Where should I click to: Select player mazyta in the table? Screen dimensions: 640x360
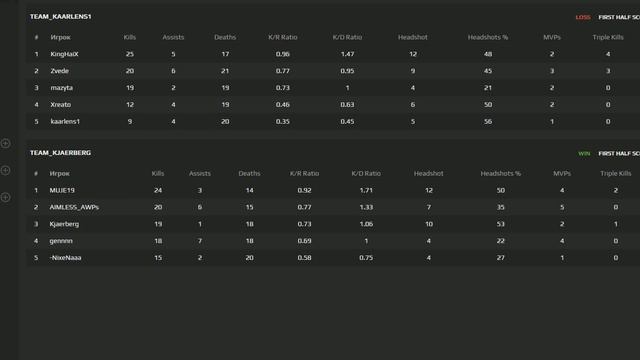pyautogui.click(x=62, y=88)
